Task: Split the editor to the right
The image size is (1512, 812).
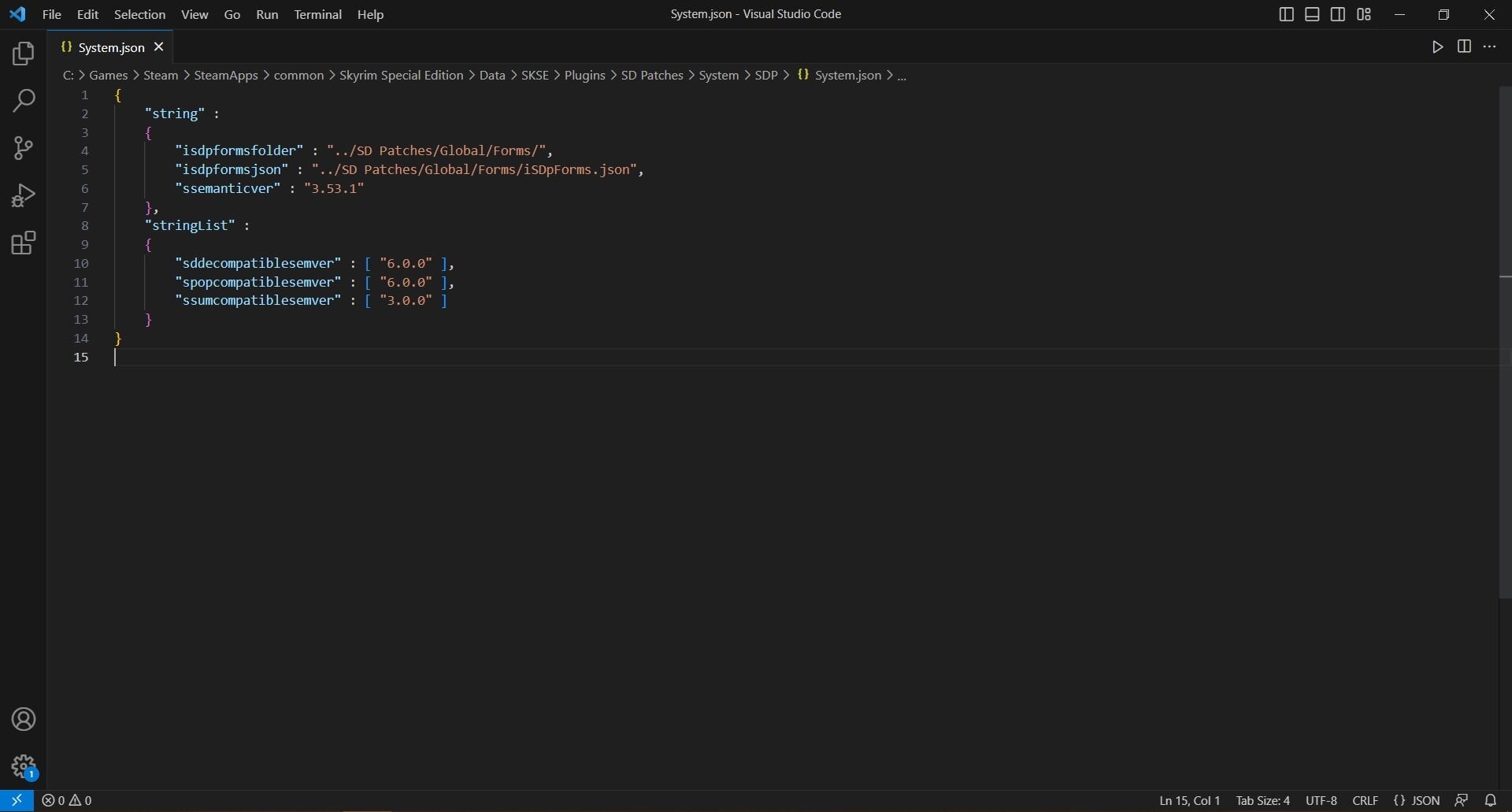Action: tap(1464, 46)
